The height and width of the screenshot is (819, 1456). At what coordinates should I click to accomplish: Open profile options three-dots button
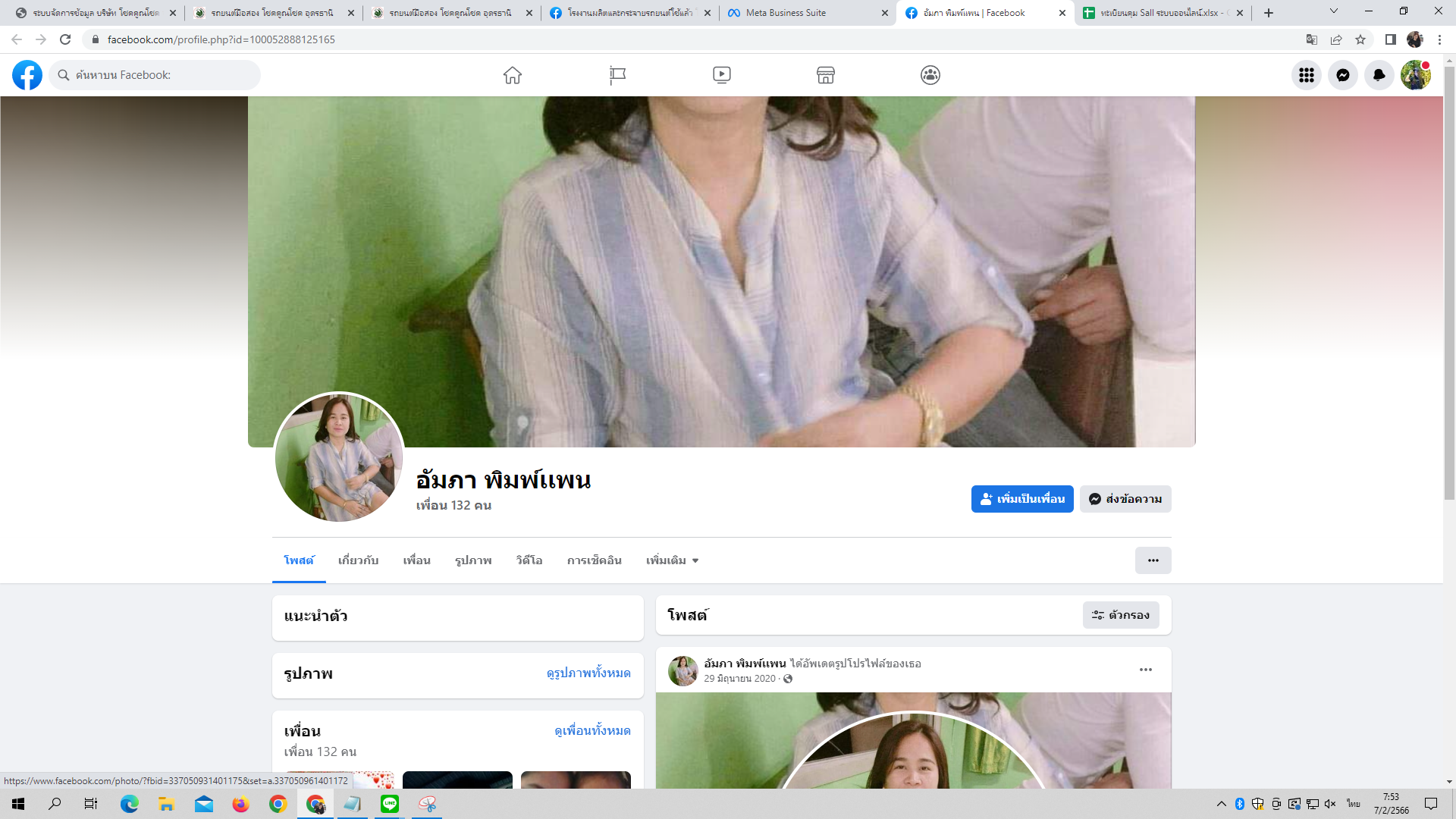click(x=1153, y=560)
